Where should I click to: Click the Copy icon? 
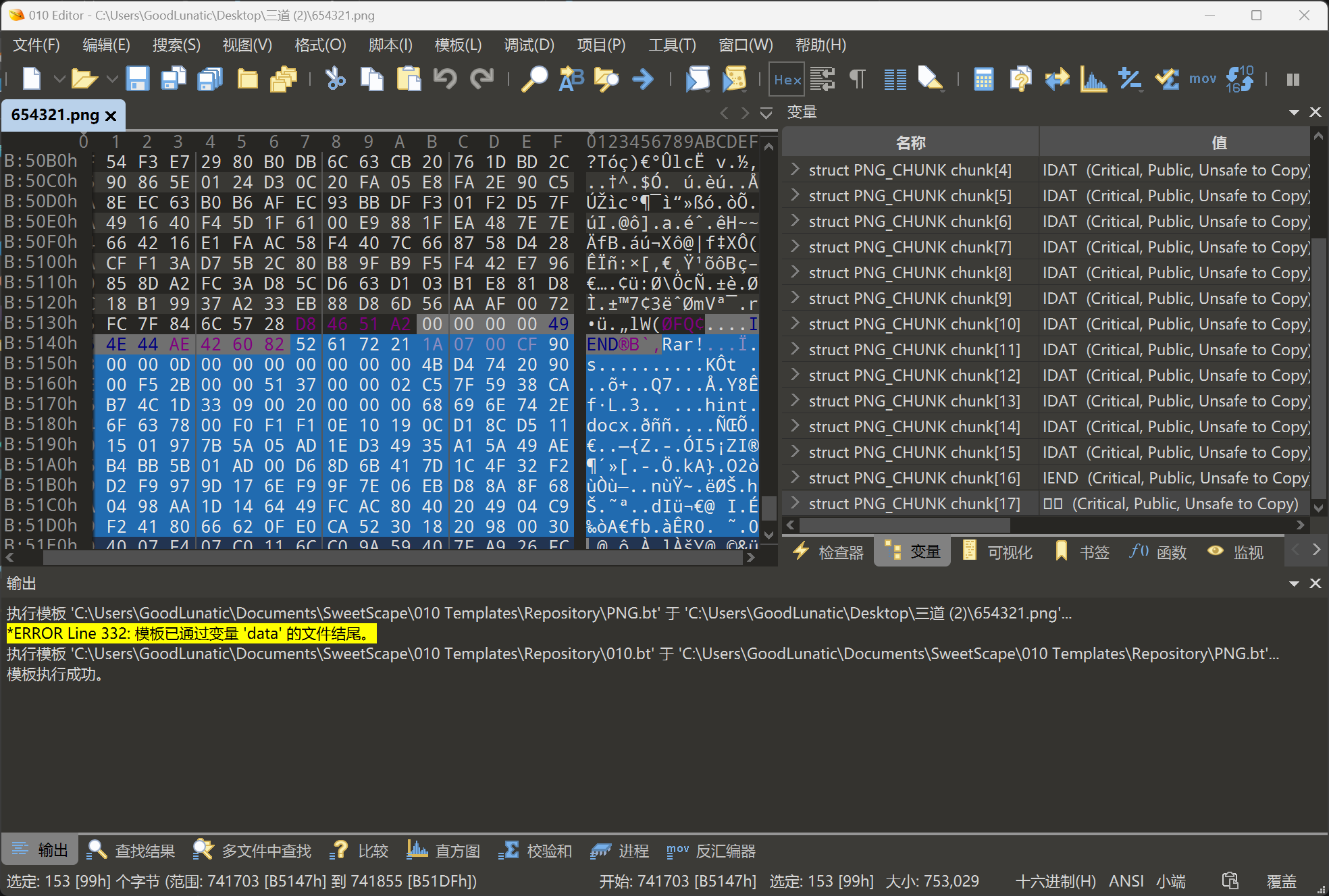[x=371, y=79]
